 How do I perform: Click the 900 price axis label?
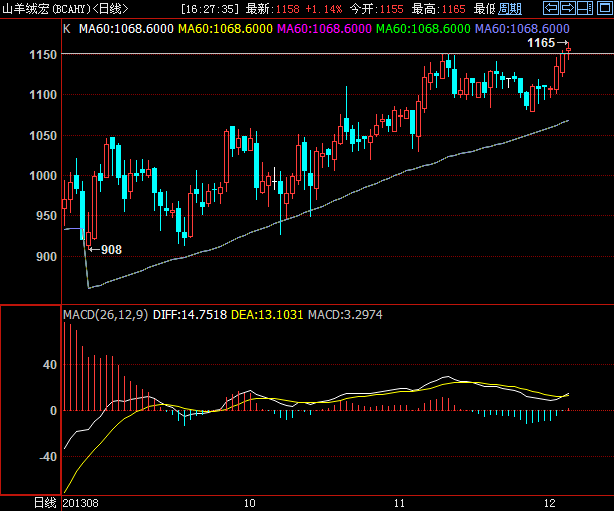[46, 257]
